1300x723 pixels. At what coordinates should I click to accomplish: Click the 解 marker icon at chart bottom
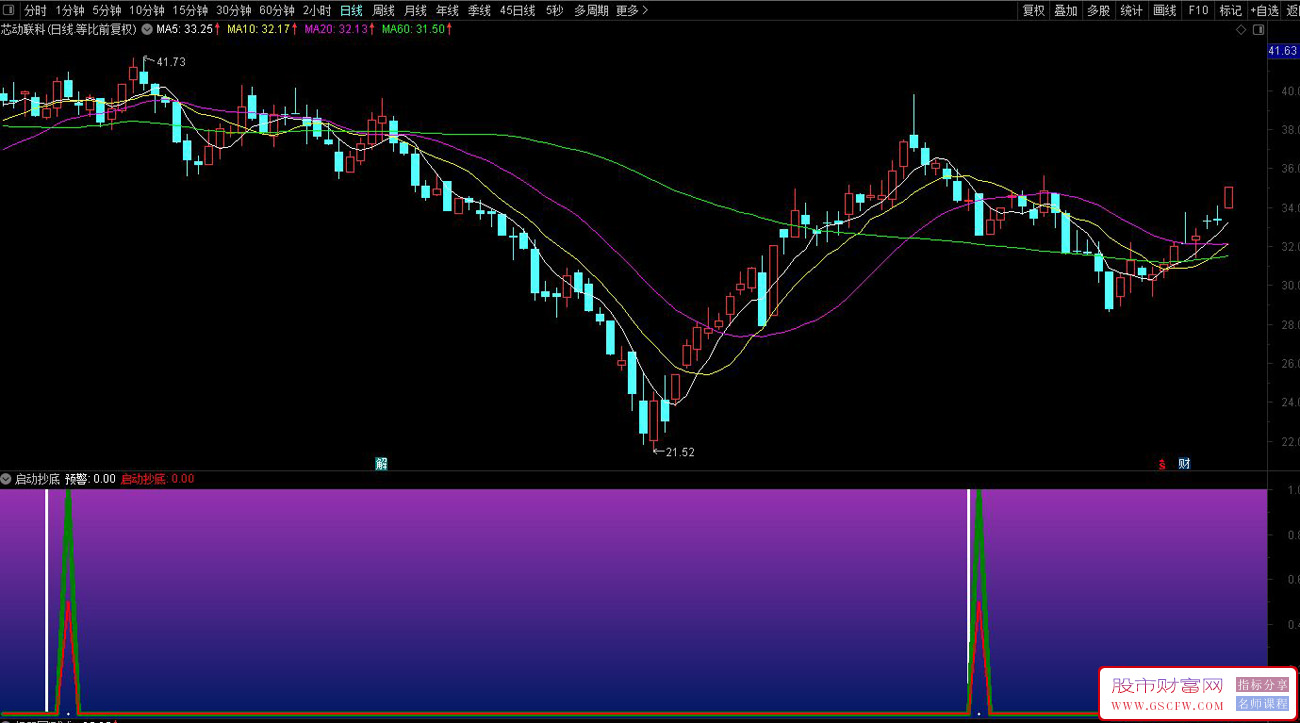[381, 463]
